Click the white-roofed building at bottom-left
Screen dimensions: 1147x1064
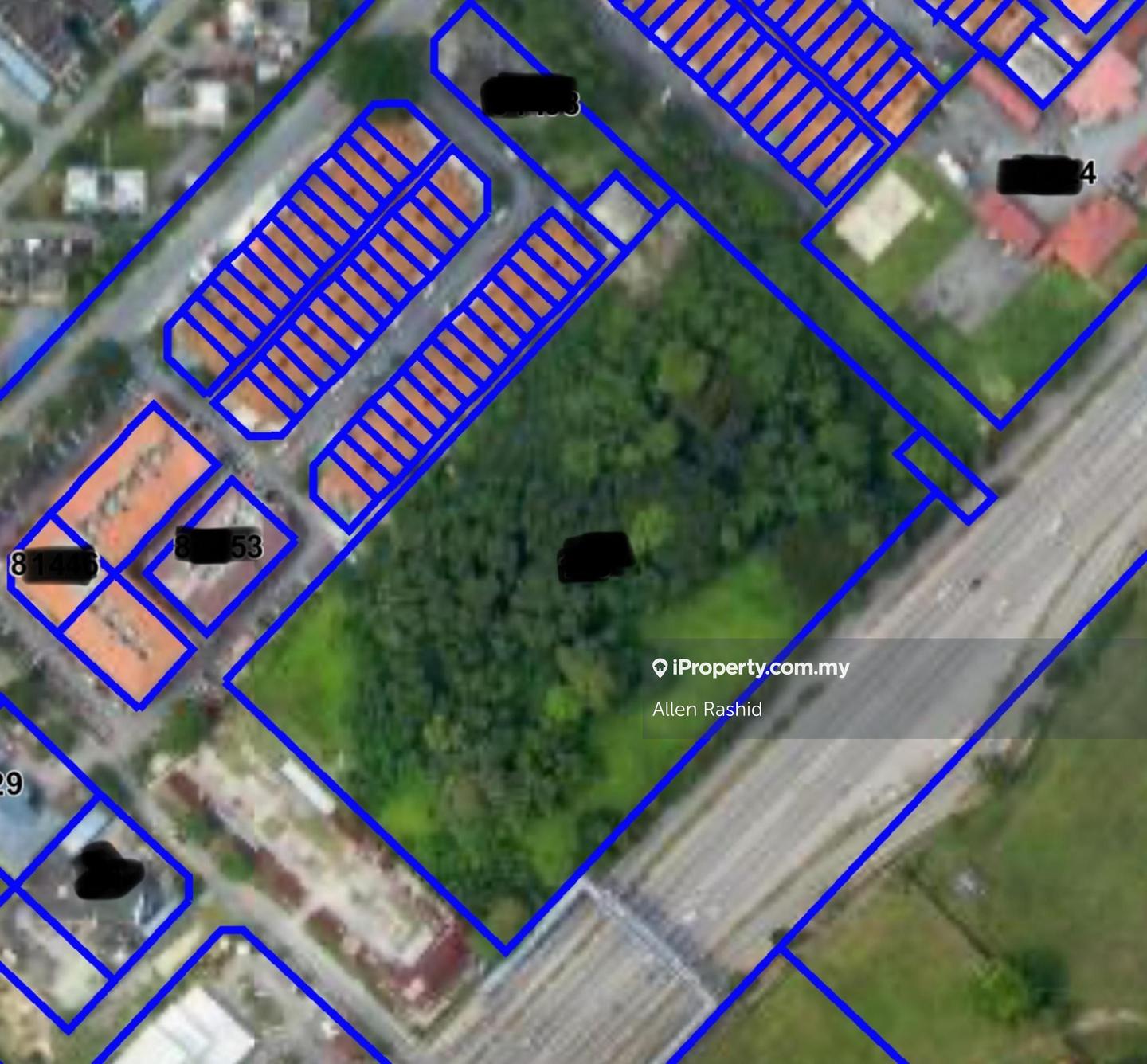pyautogui.click(x=191, y=1031)
